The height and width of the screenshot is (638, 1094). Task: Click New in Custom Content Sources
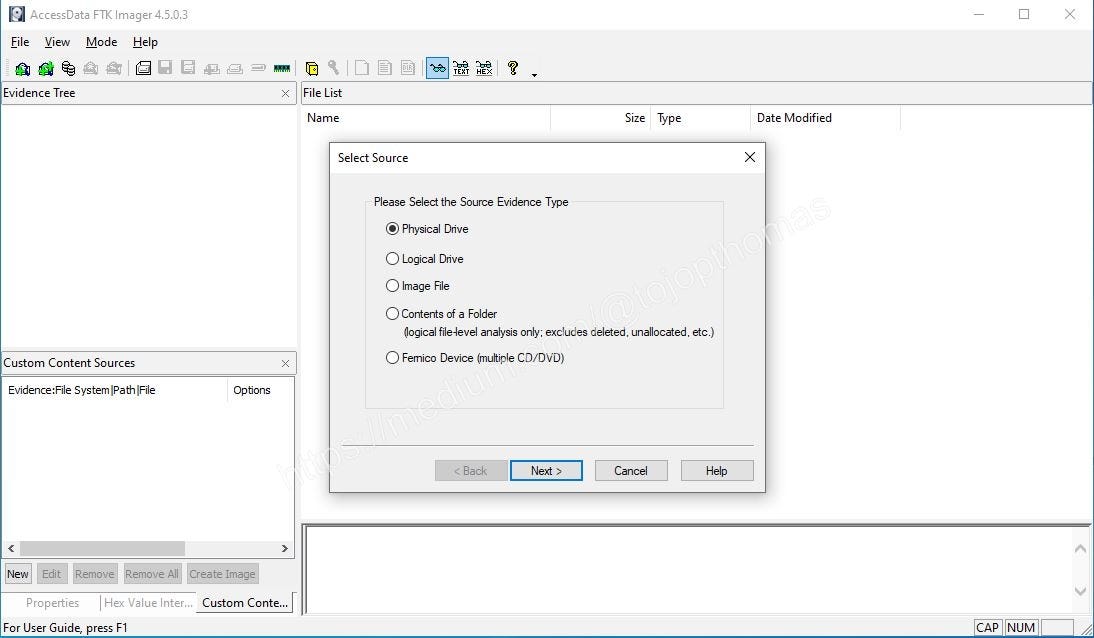click(17, 574)
